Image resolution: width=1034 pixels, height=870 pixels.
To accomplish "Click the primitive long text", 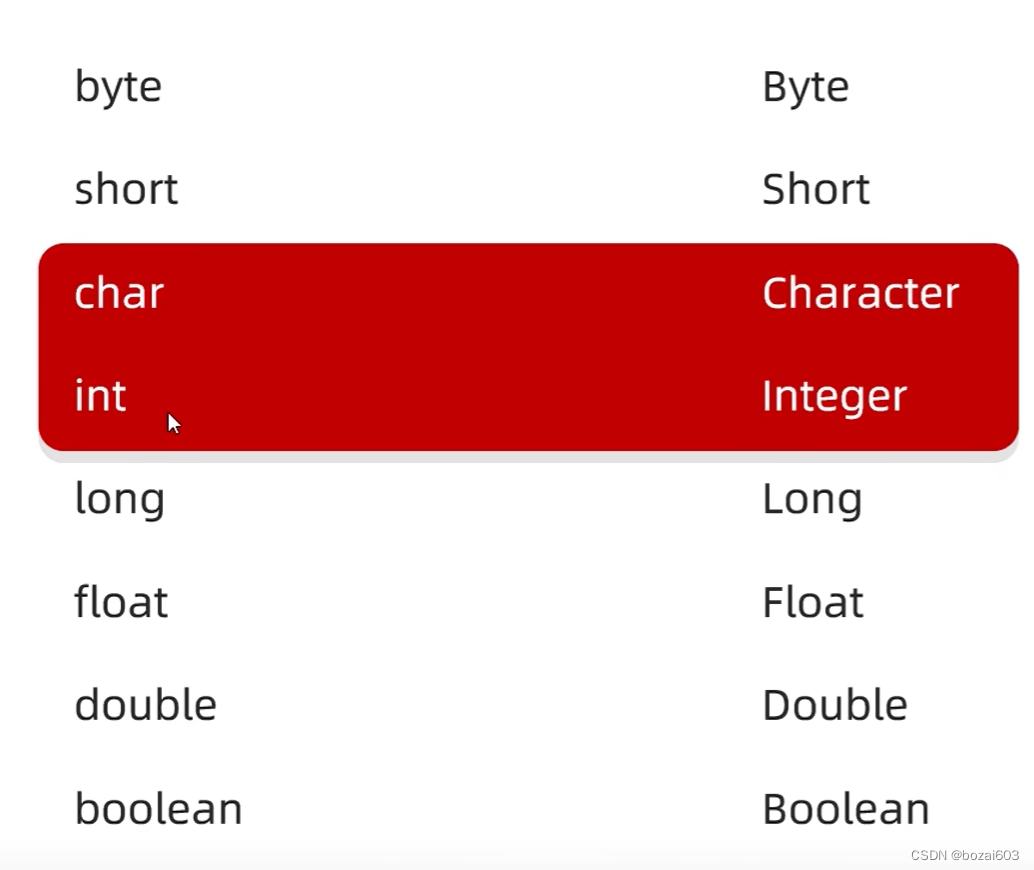I will click(x=119, y=500).
